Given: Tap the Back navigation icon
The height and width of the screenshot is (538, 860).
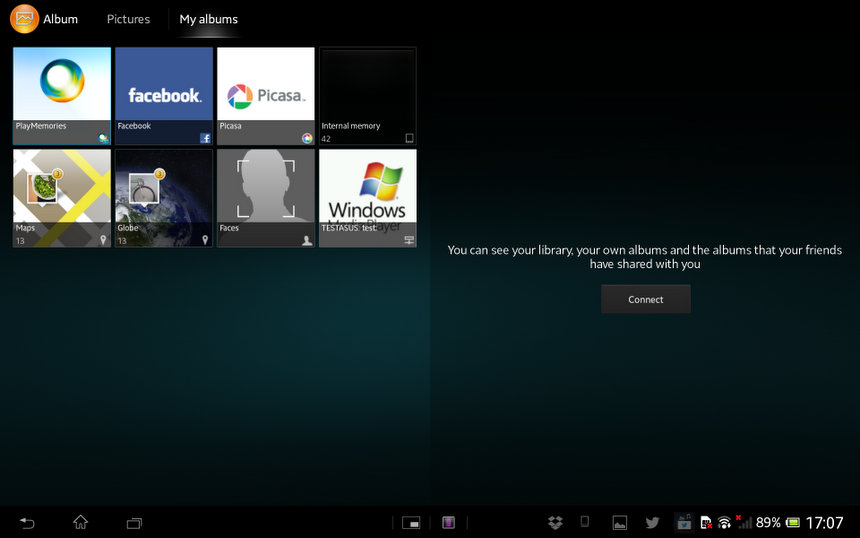Looking at the screenshot, I should click(x=27, y=523).
